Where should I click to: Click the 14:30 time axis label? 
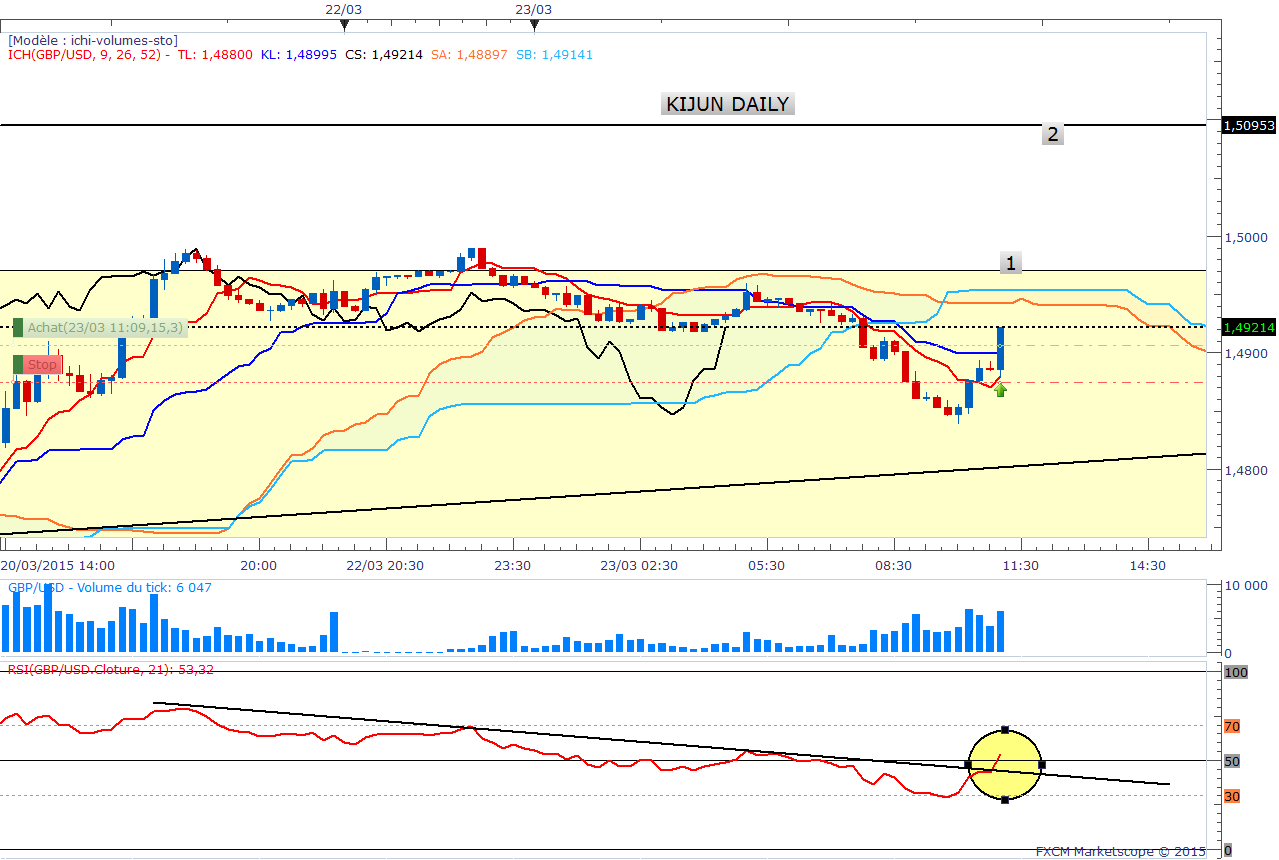tap(1147, 565)
